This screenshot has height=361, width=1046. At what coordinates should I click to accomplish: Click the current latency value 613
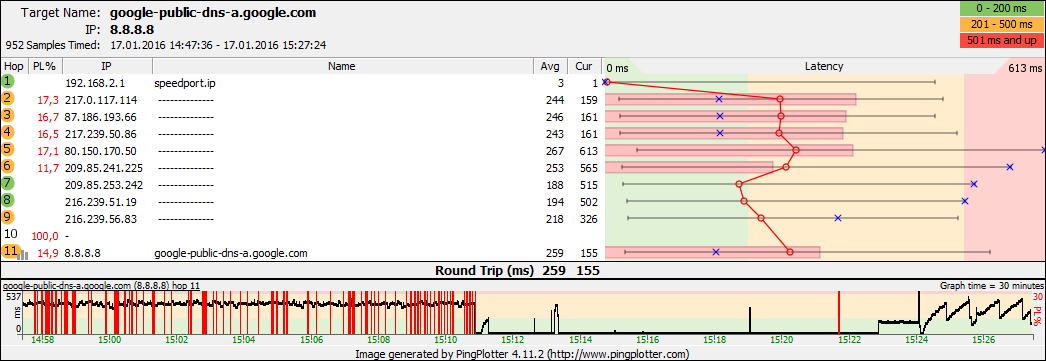pyautogui.click(x=589, y=151)
